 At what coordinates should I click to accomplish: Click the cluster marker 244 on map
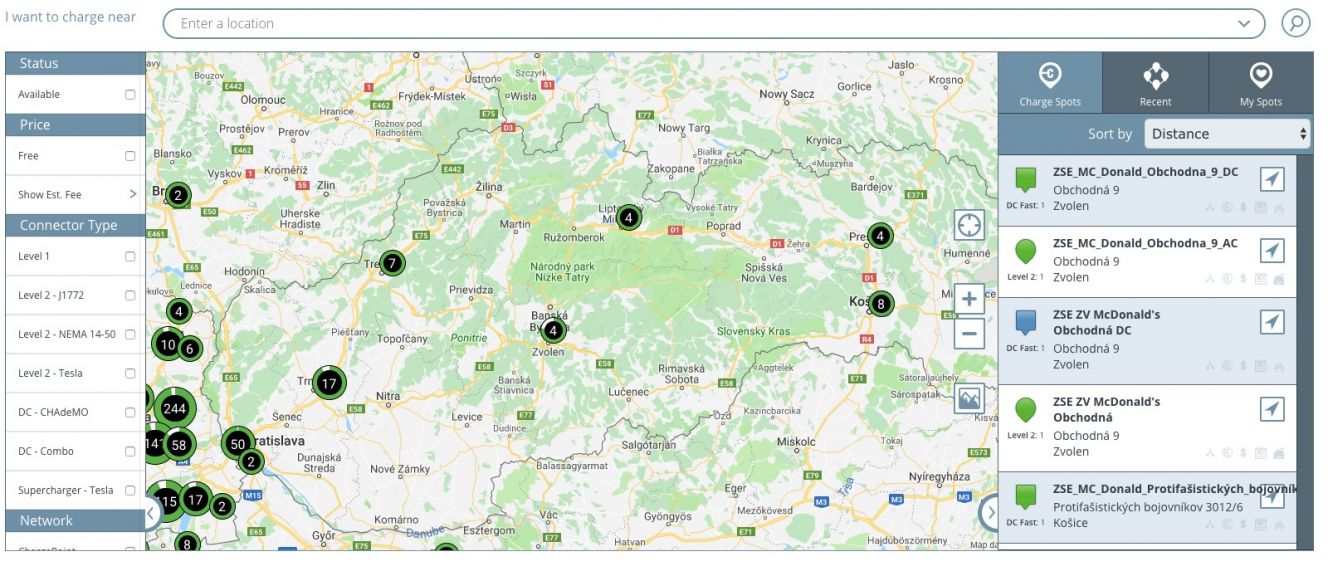point(175,408)
